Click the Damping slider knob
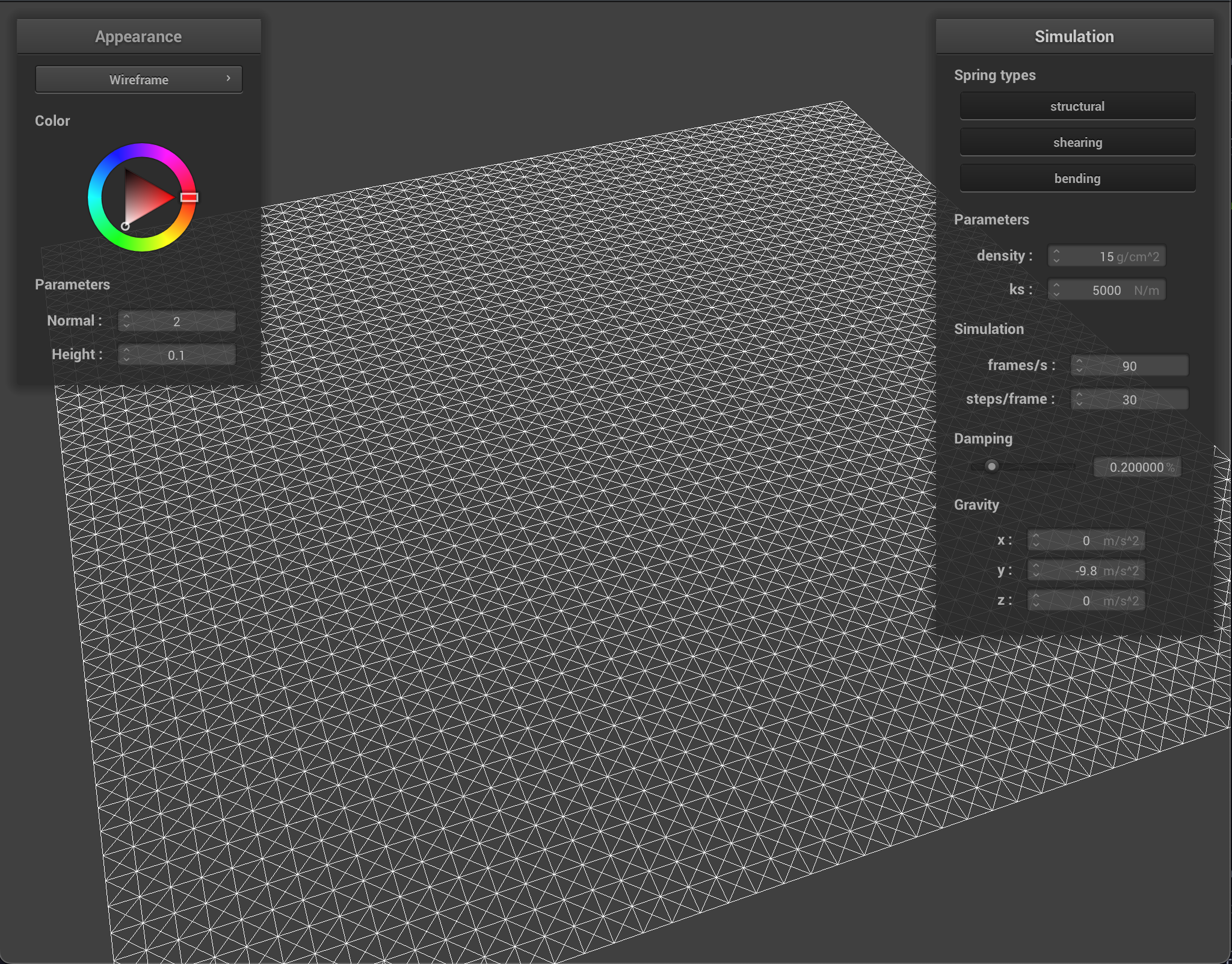Screen dimensions: 1232x964 pos(991,466)
